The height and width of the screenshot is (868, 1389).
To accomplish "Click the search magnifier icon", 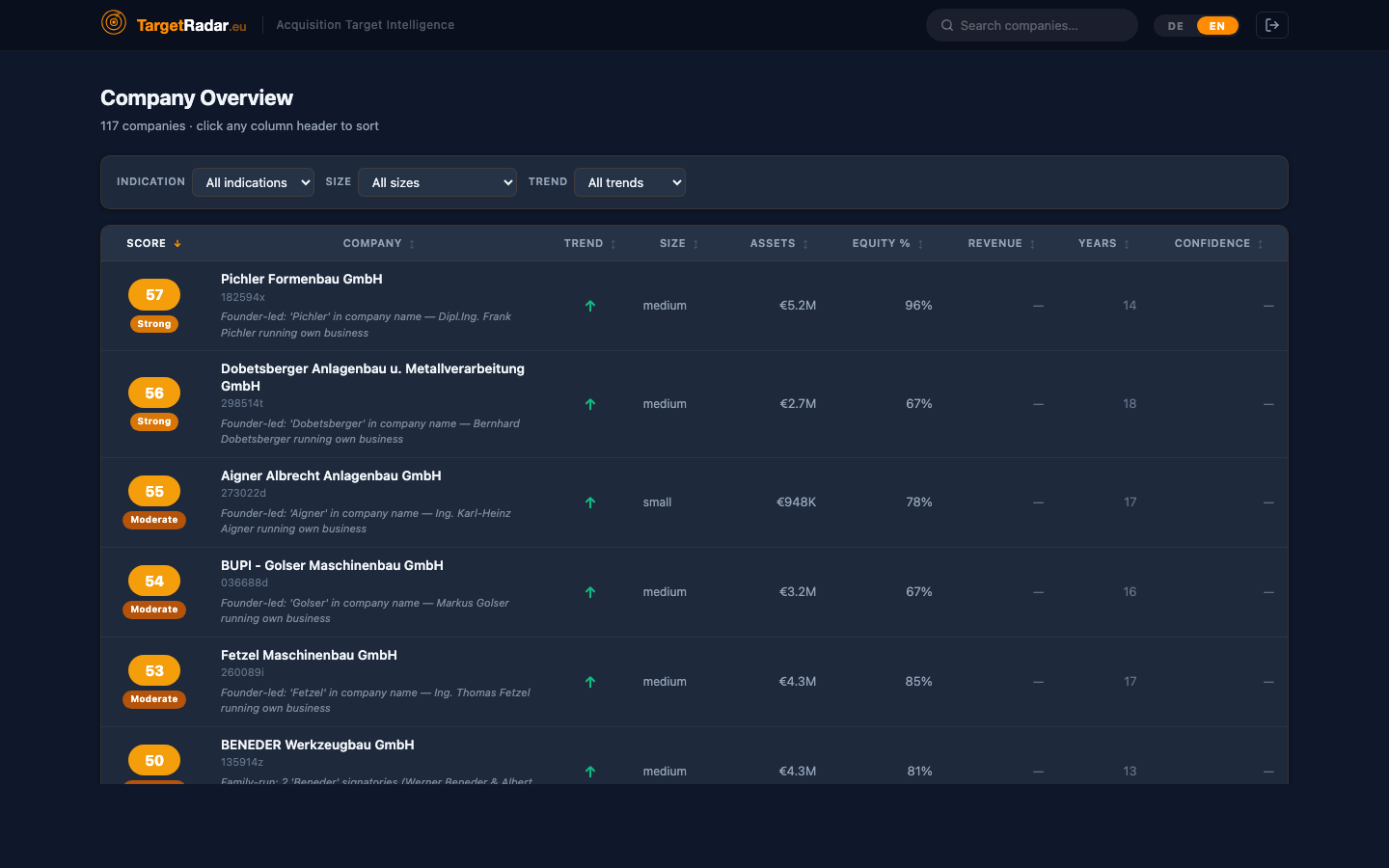I will click(947, 25).
